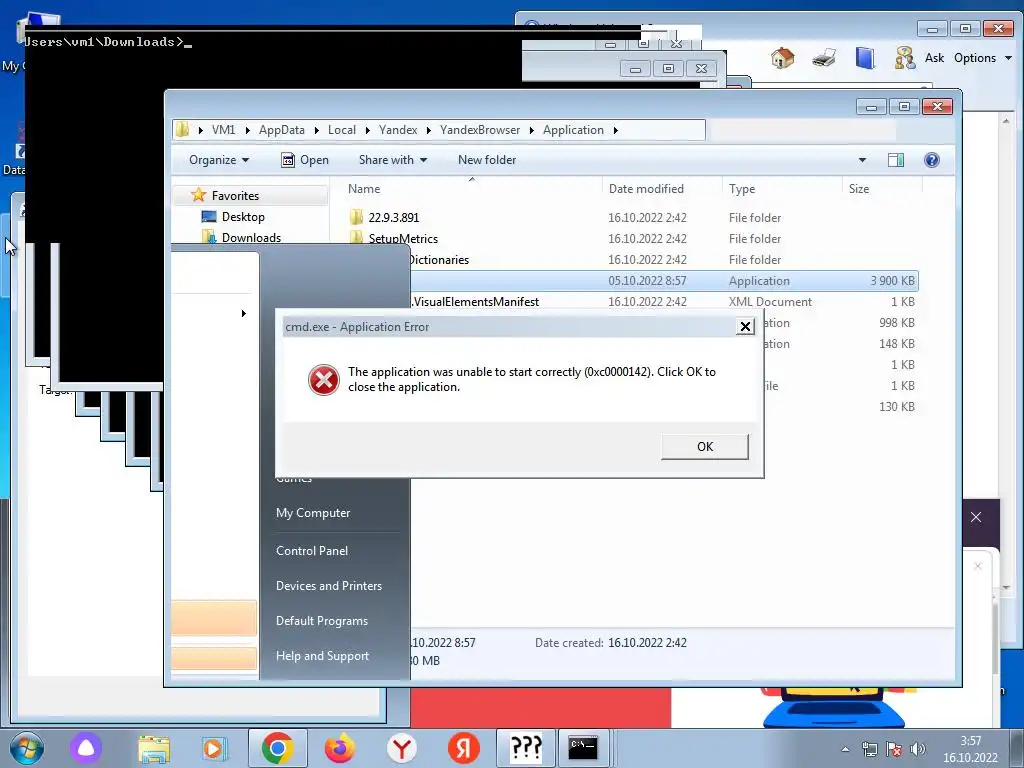
Task: Click Open in the Explorer toolbar
Action: pyautogui.click(x=305, y=160)
